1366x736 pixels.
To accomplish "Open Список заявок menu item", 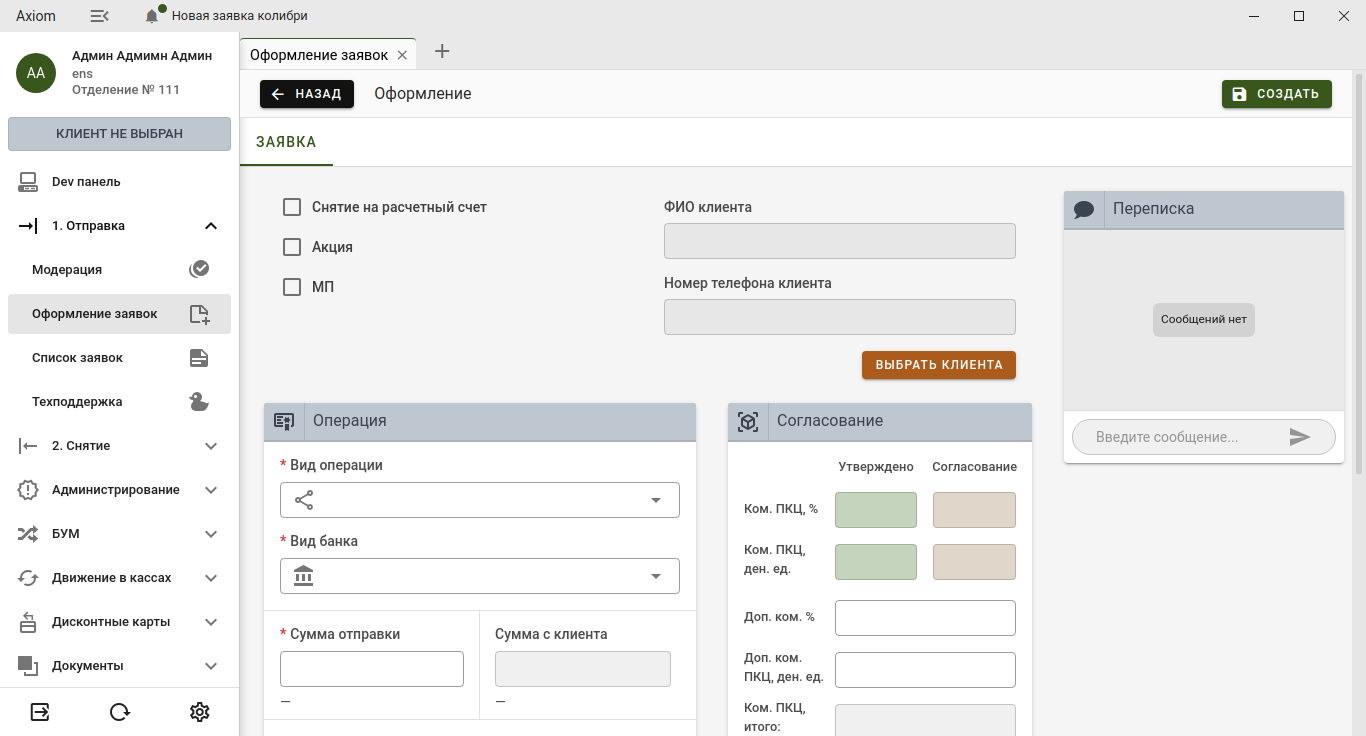I will [119, 358].
